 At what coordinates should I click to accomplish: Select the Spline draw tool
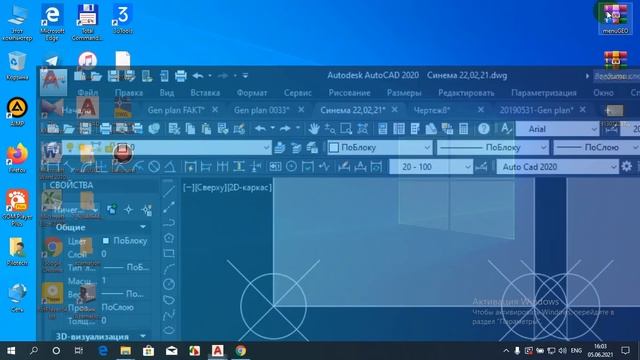[169, 315]
